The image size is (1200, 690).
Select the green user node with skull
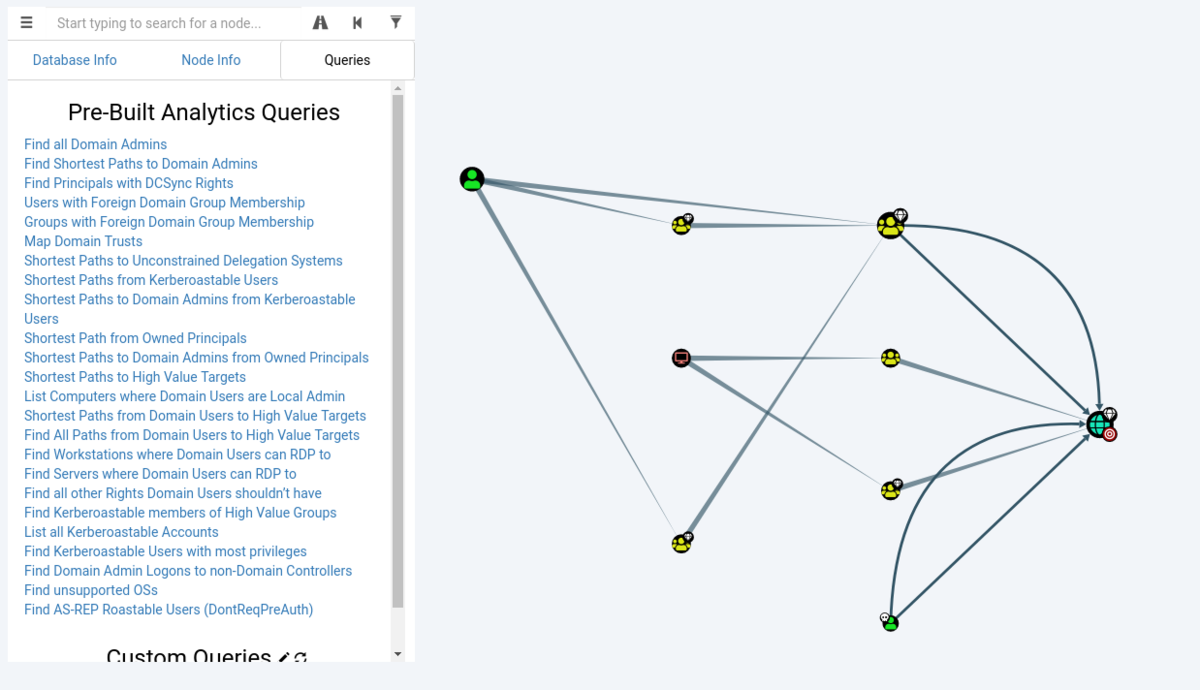(x=890, y=623)
